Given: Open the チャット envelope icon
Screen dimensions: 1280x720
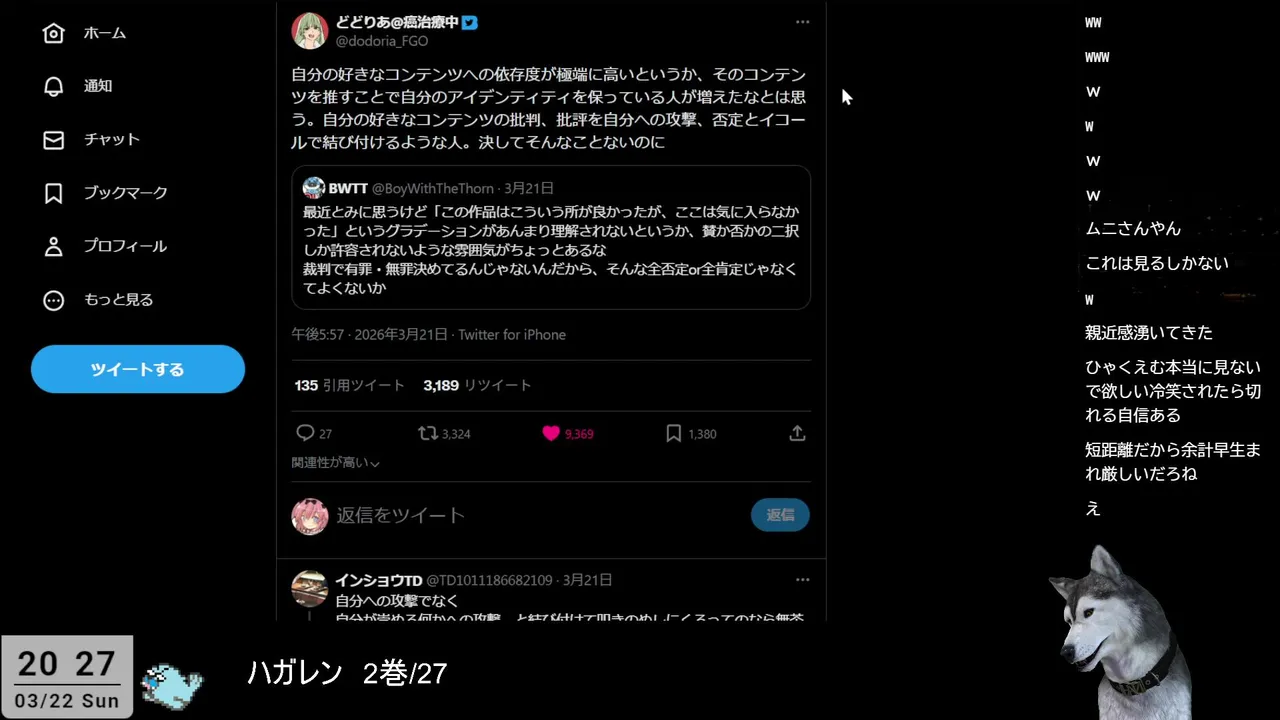Looking at the screenshot, I should pos(54,140).
